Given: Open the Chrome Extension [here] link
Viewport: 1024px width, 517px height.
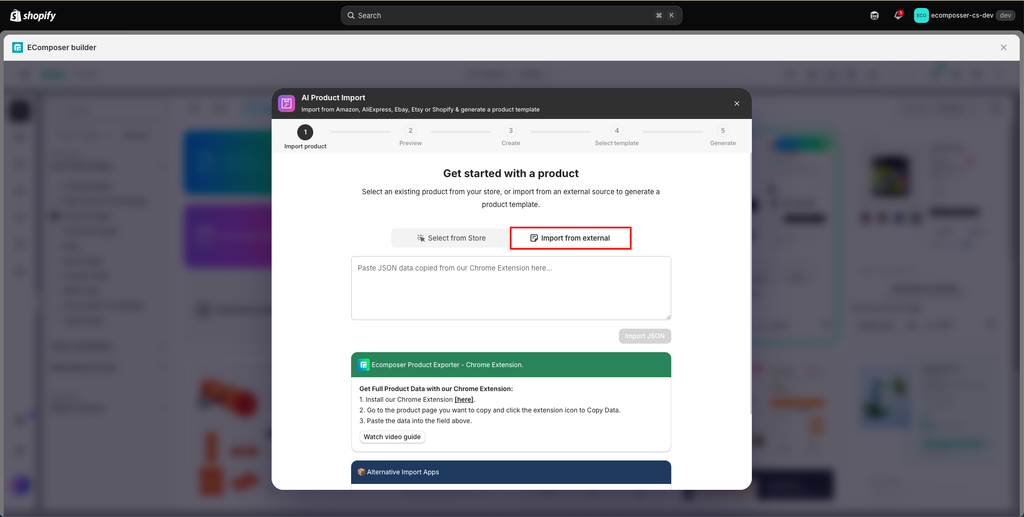Looking at the screenshot, I should 464,400.
